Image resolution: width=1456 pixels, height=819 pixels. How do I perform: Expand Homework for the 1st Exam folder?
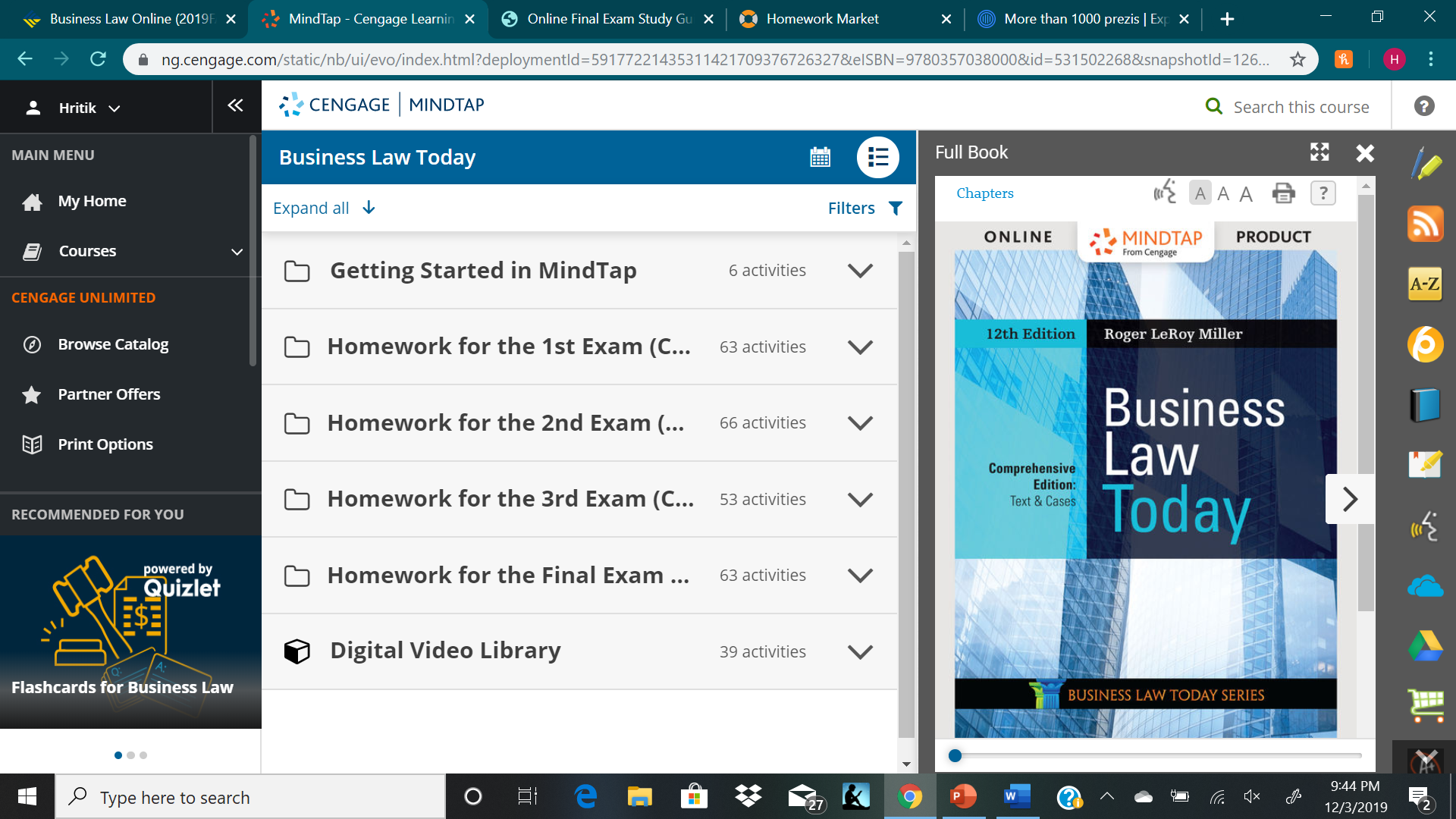coord(860,347)
